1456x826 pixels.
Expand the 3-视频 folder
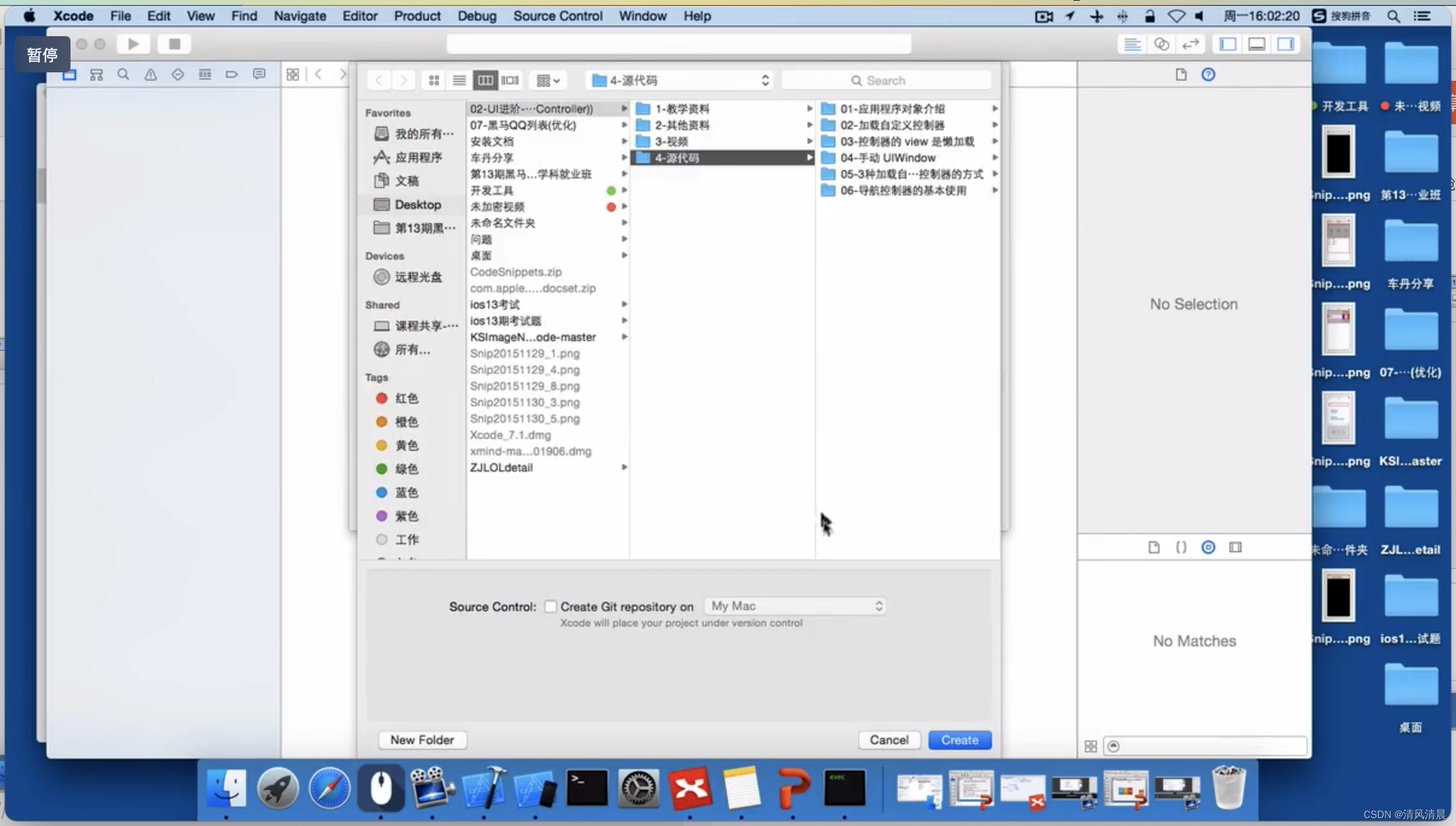tap(810, 141)
